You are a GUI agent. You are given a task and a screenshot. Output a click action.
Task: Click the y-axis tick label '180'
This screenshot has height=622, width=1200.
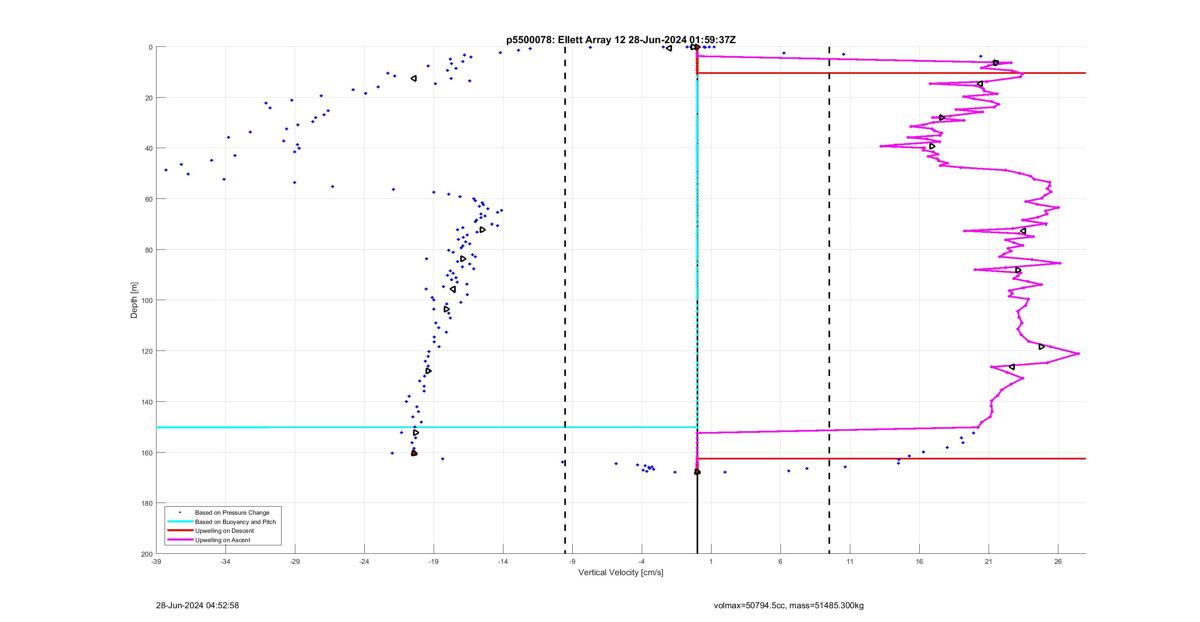(x=145, y=503)
